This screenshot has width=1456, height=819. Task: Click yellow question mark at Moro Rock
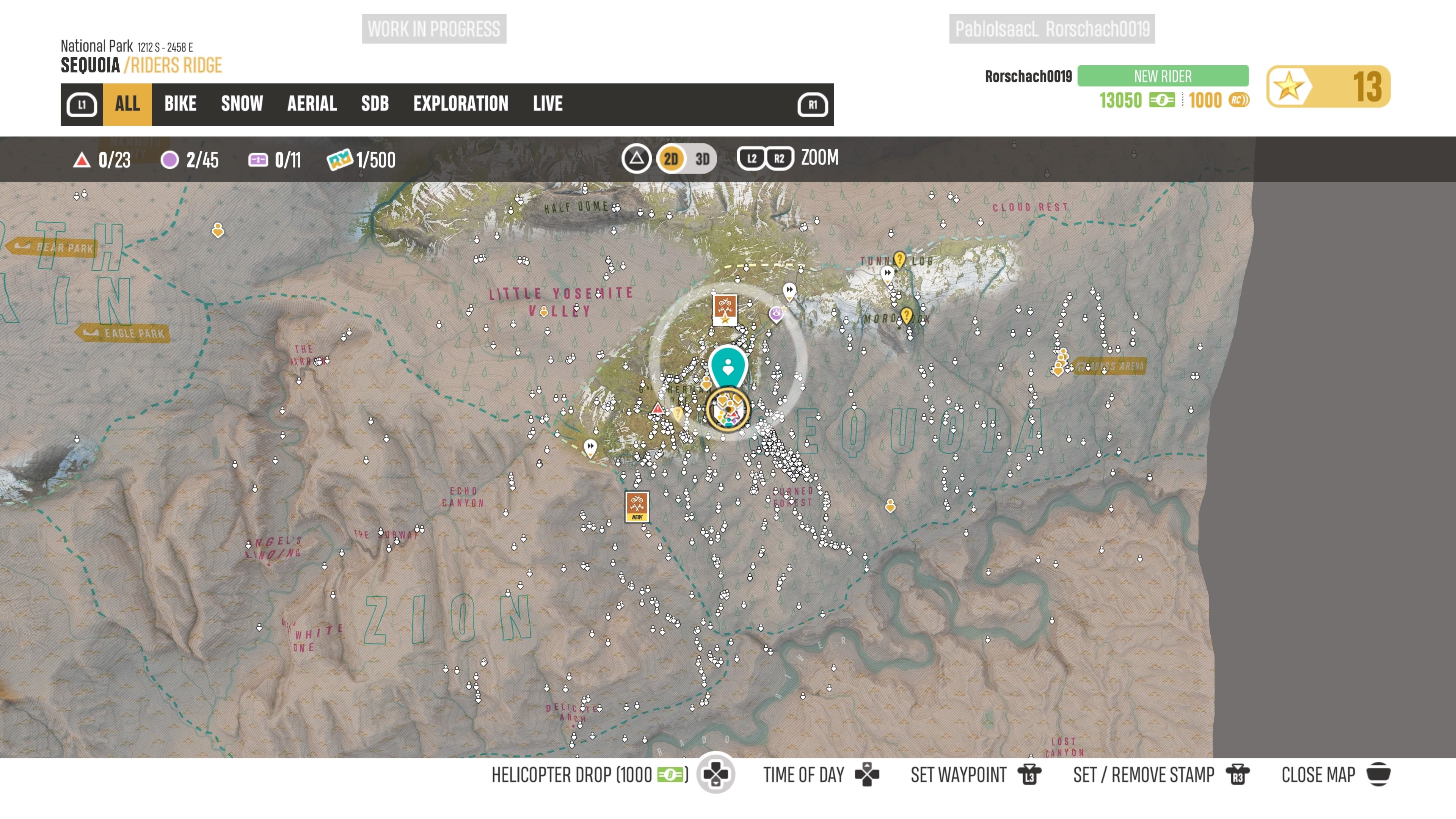pos(906,315)
